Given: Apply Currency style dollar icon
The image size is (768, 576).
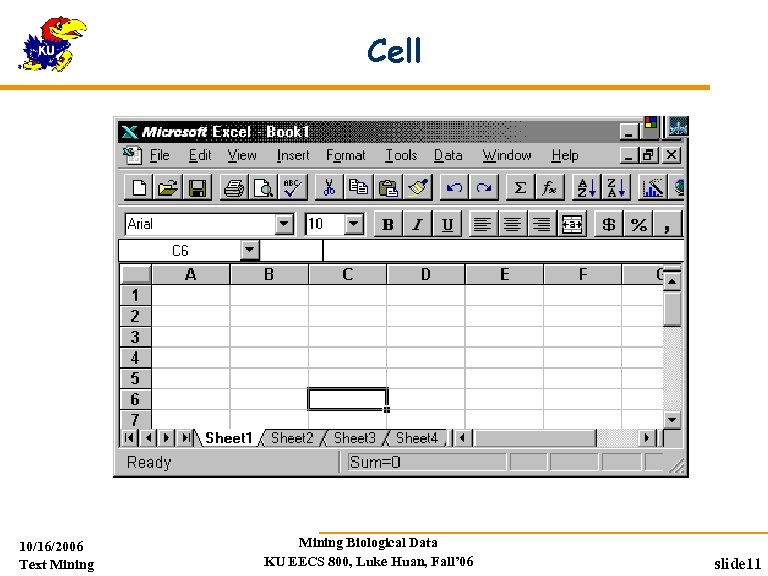Looking at the screenshot, I should pos(608,224).
